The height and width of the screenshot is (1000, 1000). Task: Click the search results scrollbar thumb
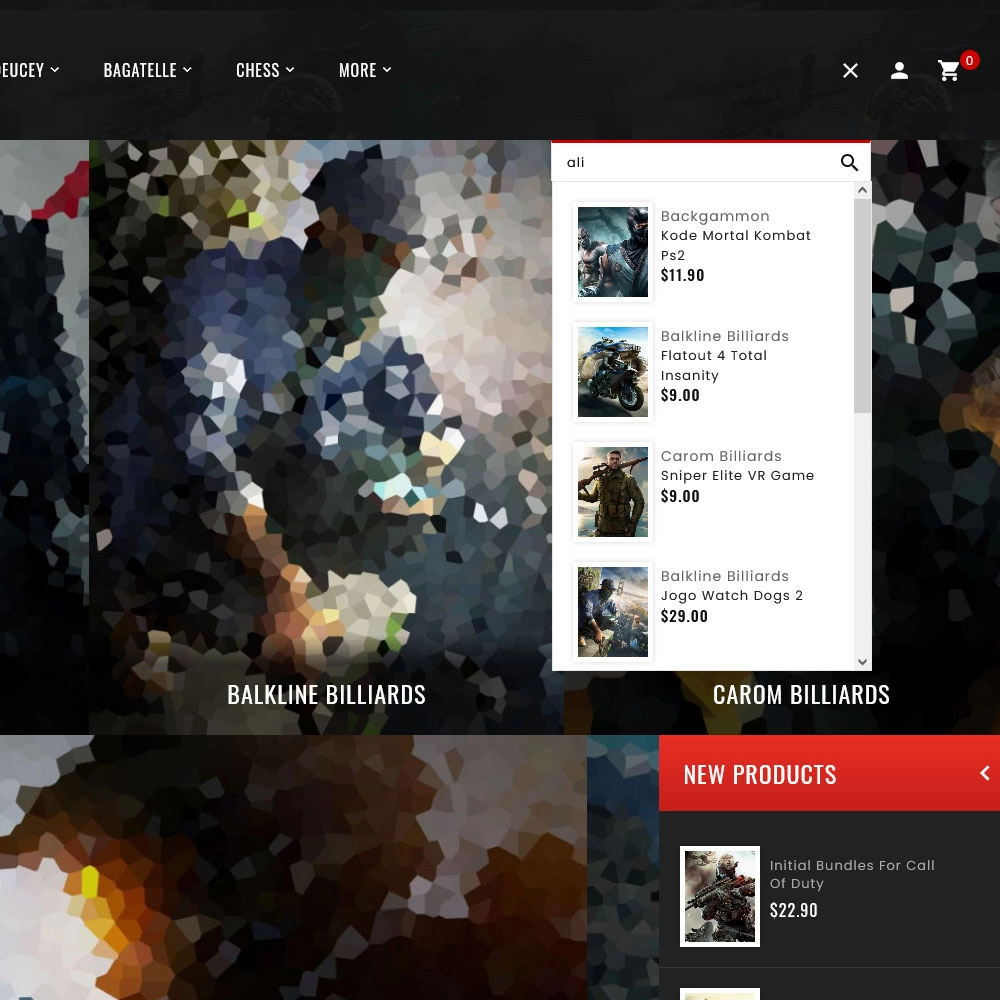pos(862,305)
